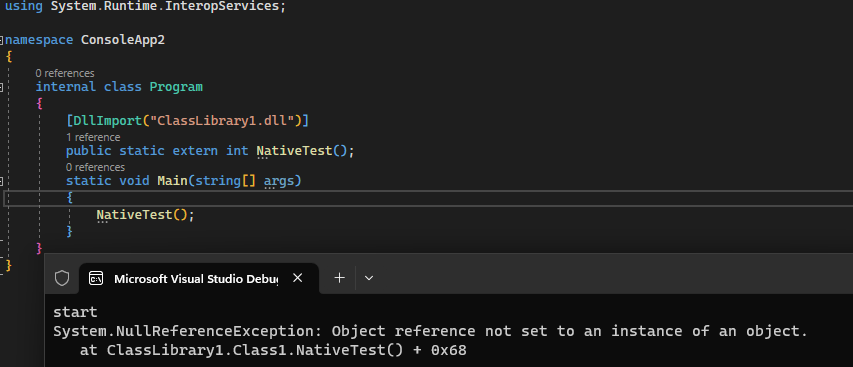Collapse the Main method outline

pos(2,181)
